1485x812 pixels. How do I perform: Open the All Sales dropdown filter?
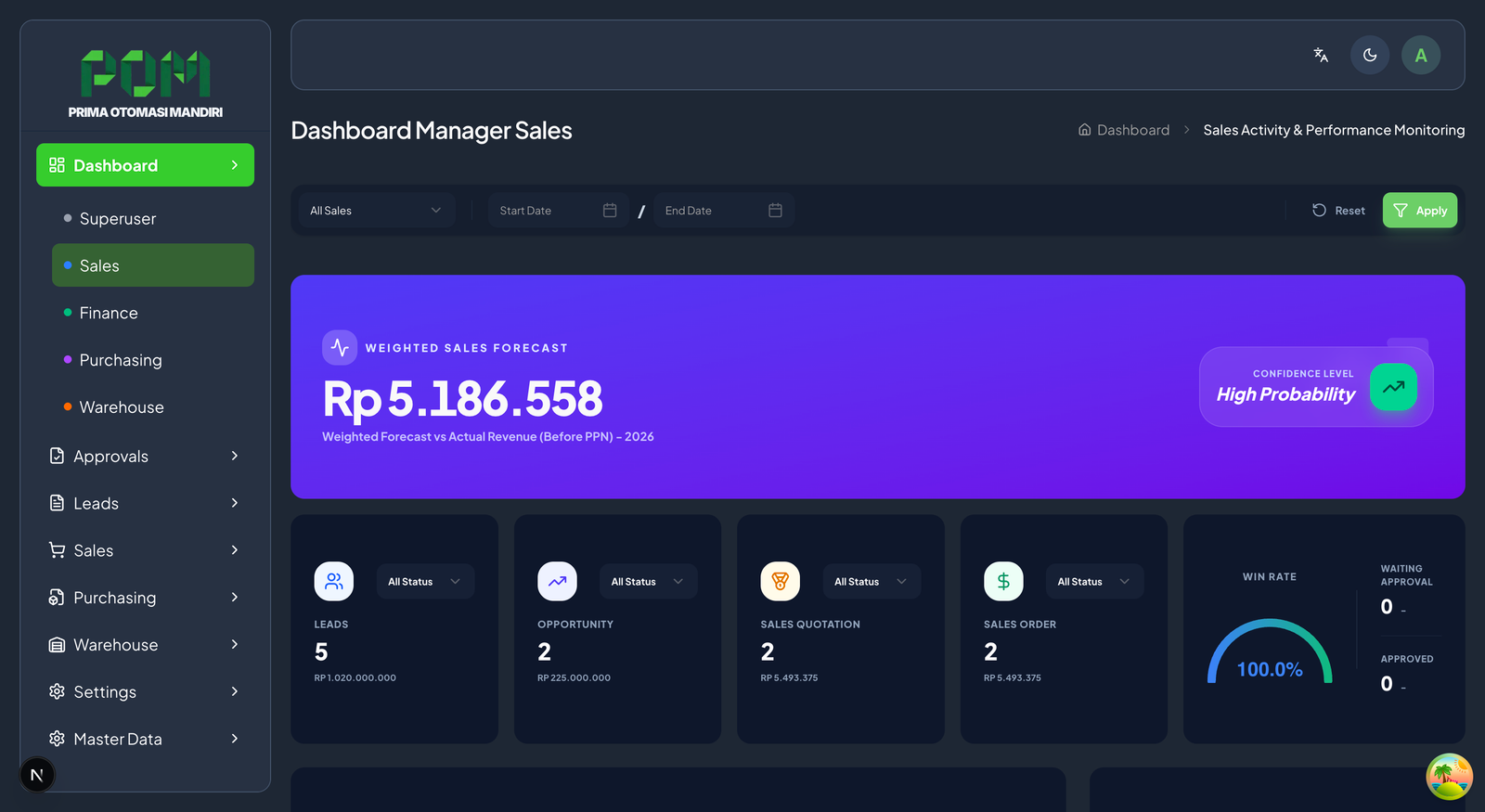pos(377,211)
